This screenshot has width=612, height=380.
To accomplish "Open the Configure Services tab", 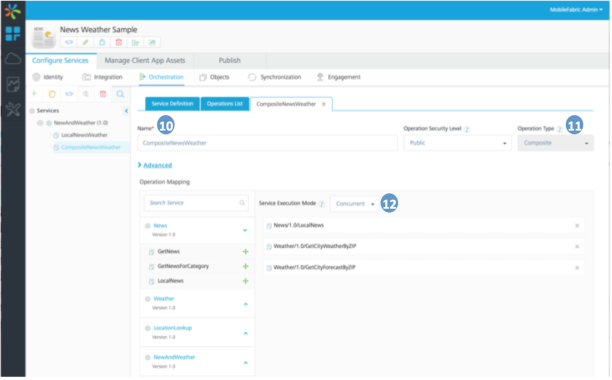I will [60, 60].
